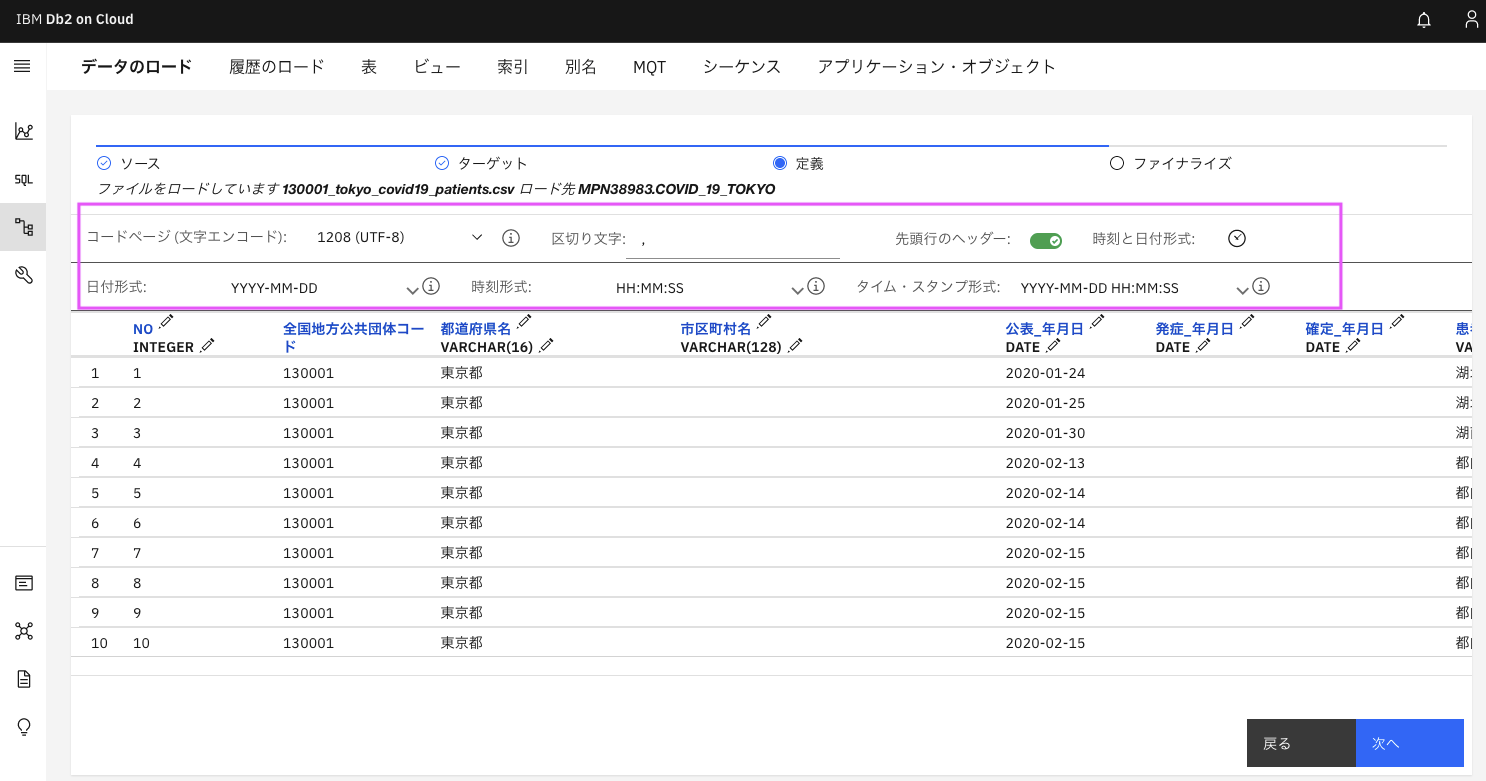Open the console panel sidebar icon
This screenshot has width=1486, height=781.
(23, 583)
